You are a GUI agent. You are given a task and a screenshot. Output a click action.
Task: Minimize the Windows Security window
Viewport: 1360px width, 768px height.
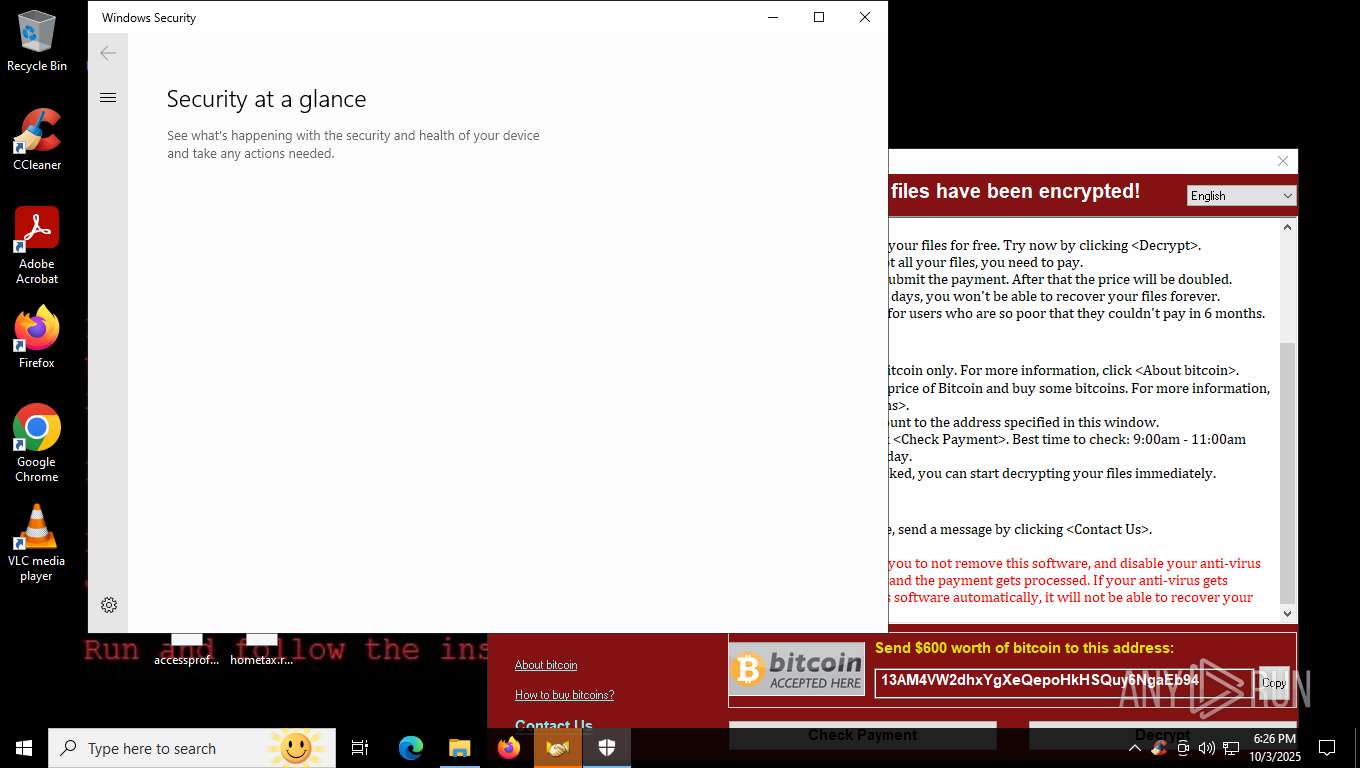tap(773, 17)
